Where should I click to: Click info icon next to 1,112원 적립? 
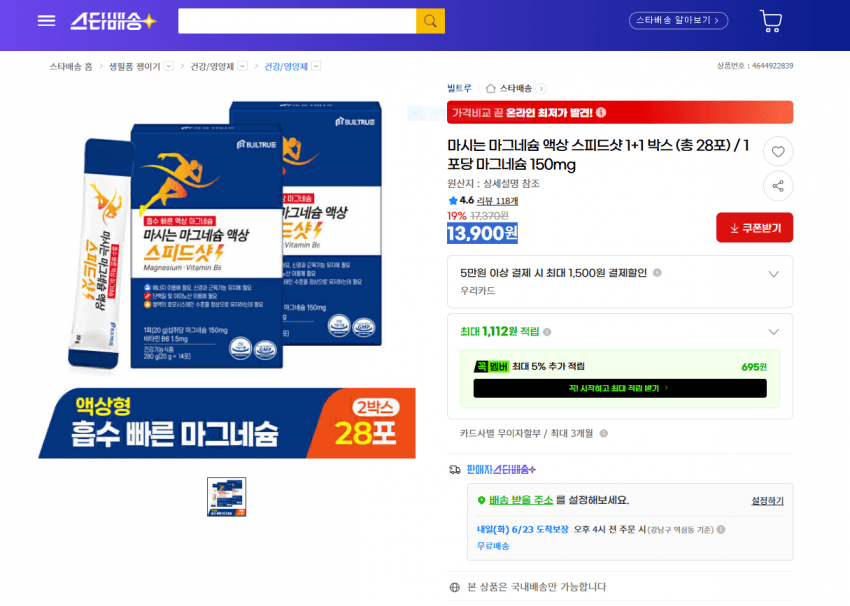point(547,332)
